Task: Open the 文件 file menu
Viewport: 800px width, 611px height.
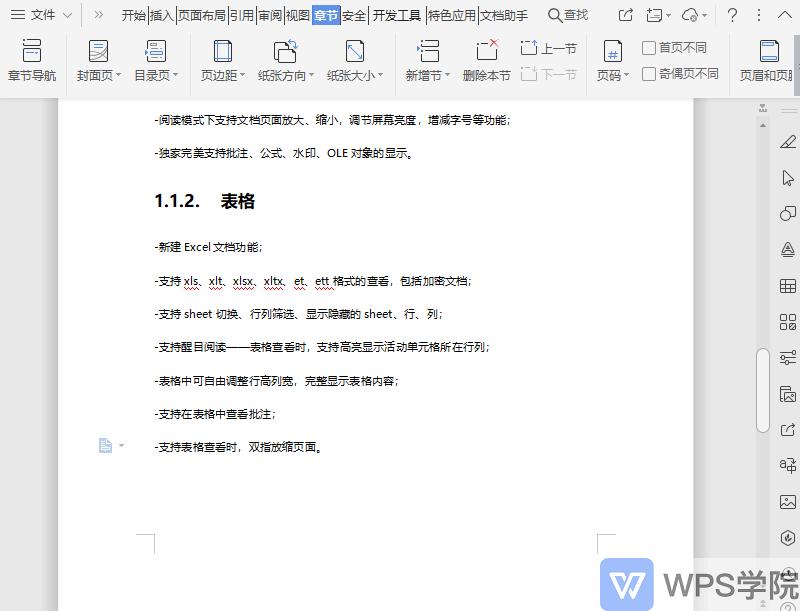Action: [x=40, y=15]
